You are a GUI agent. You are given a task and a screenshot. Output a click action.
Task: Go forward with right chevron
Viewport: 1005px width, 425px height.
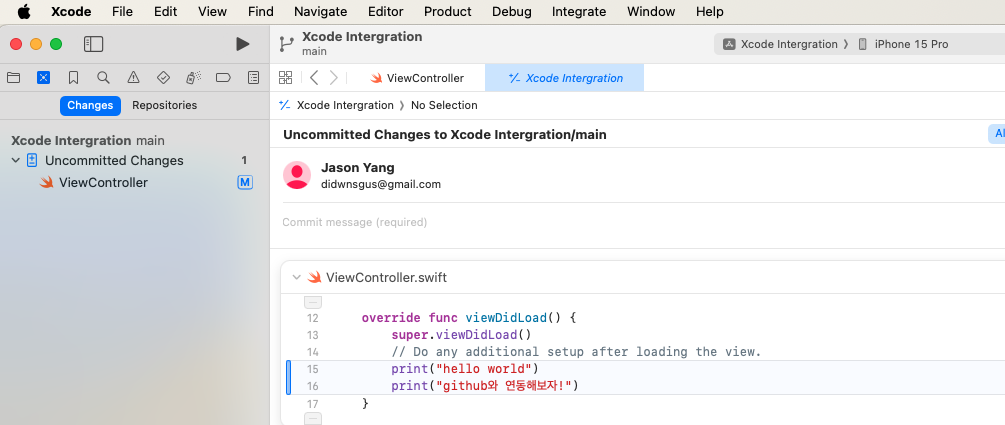coord(333,78)
